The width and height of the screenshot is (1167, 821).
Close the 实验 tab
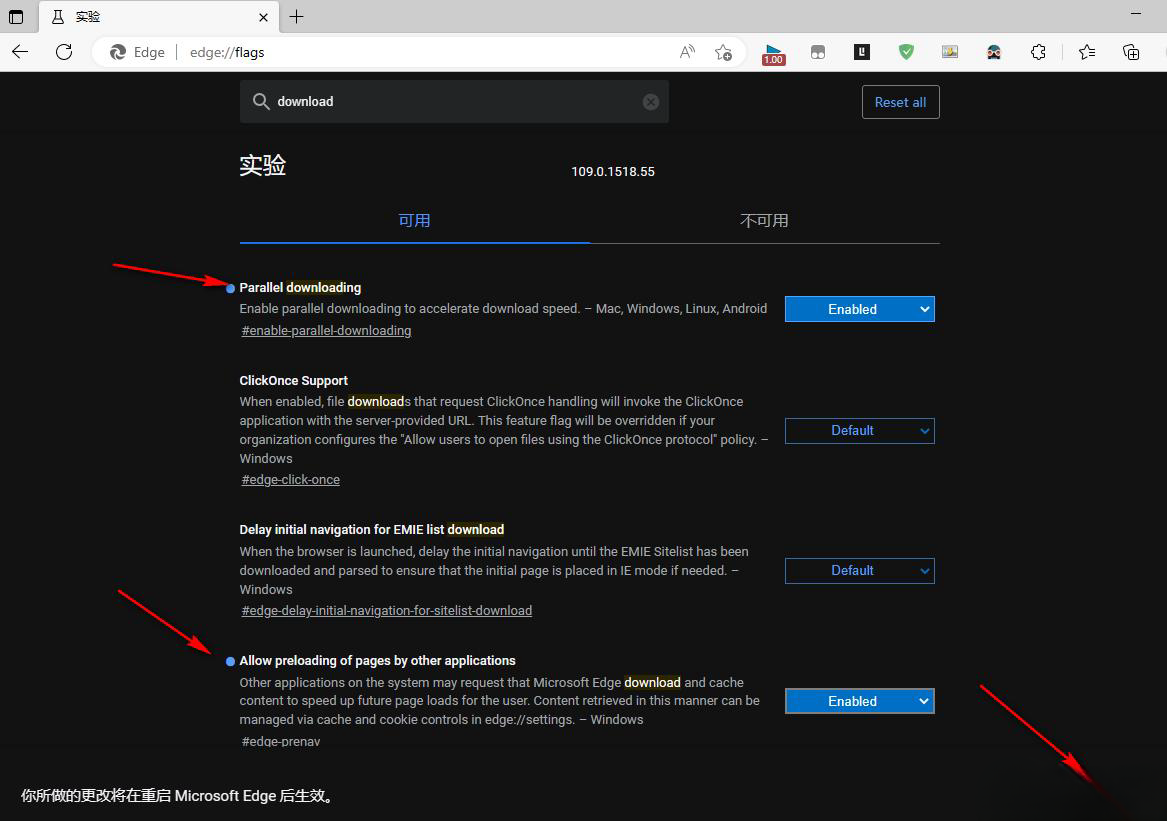coord(263,17)
